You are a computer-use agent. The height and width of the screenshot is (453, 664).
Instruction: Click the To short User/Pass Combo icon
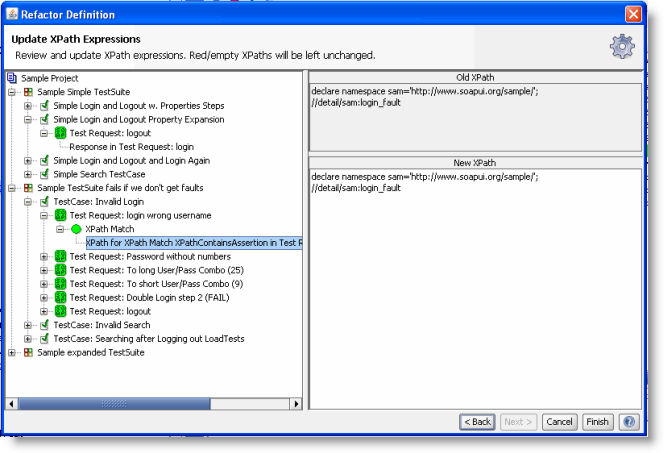(x=61, y=284)
